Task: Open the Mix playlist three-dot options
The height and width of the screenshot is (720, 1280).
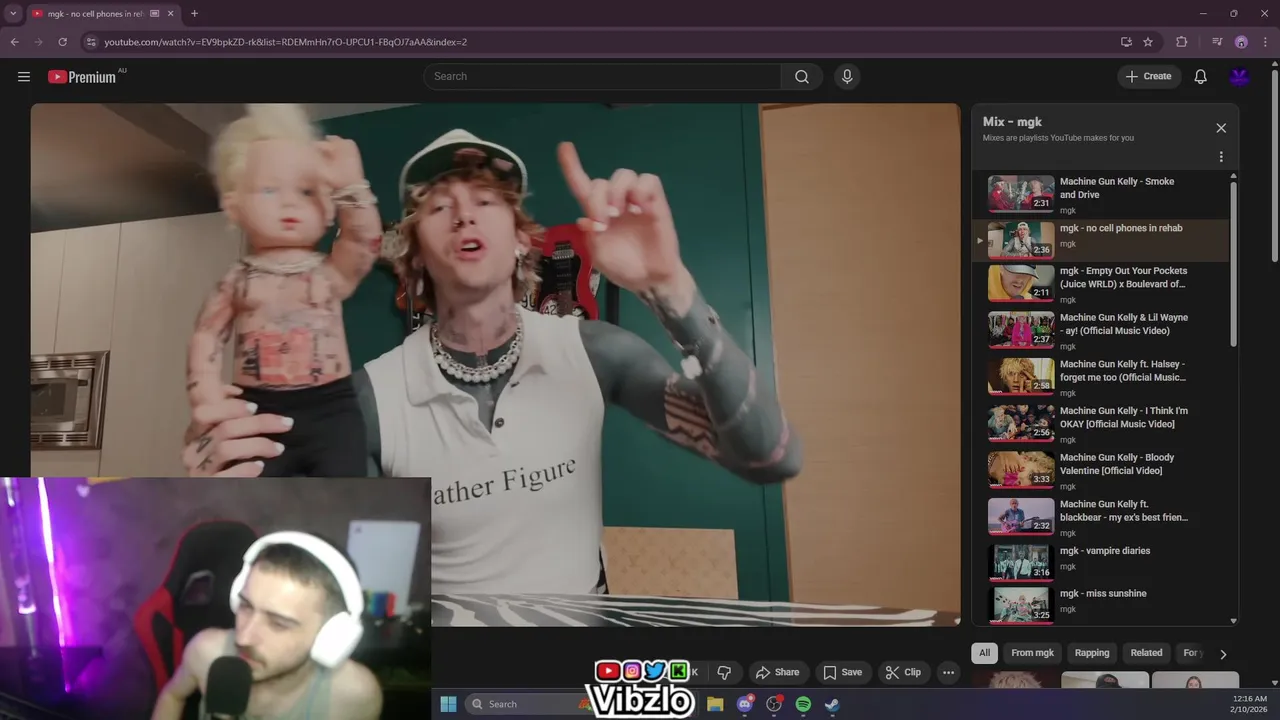Action: point(1221,157)
